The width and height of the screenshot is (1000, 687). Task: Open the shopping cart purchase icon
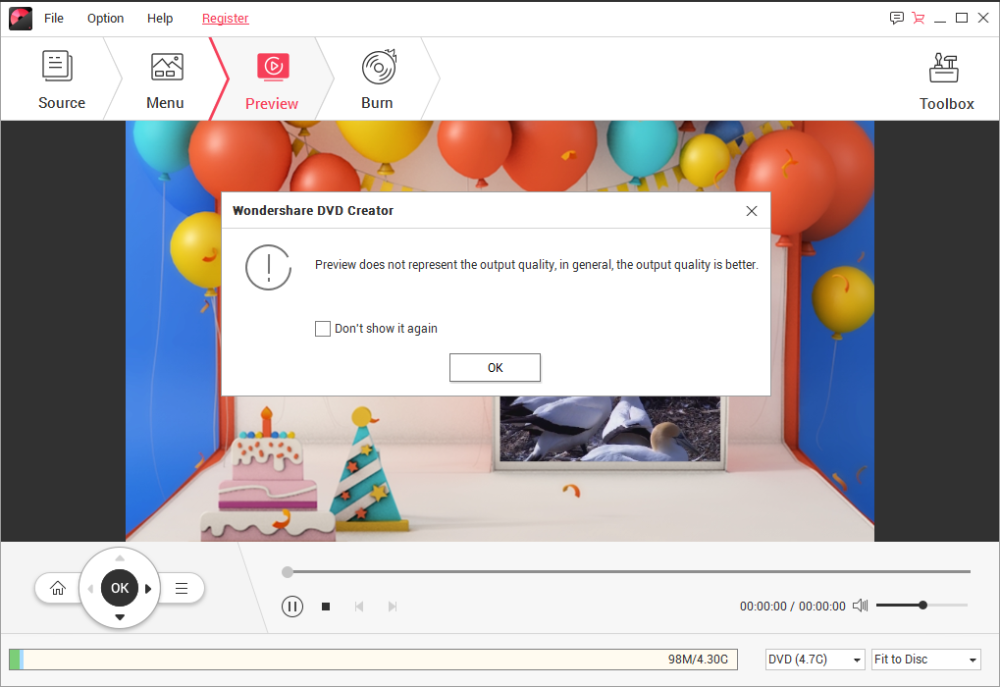918,18
